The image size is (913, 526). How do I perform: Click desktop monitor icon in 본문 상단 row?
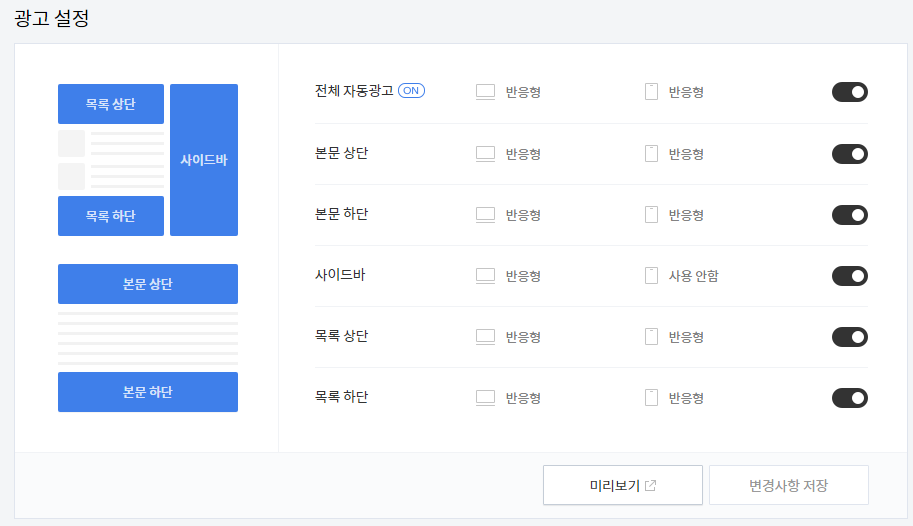tap(485, 154)
